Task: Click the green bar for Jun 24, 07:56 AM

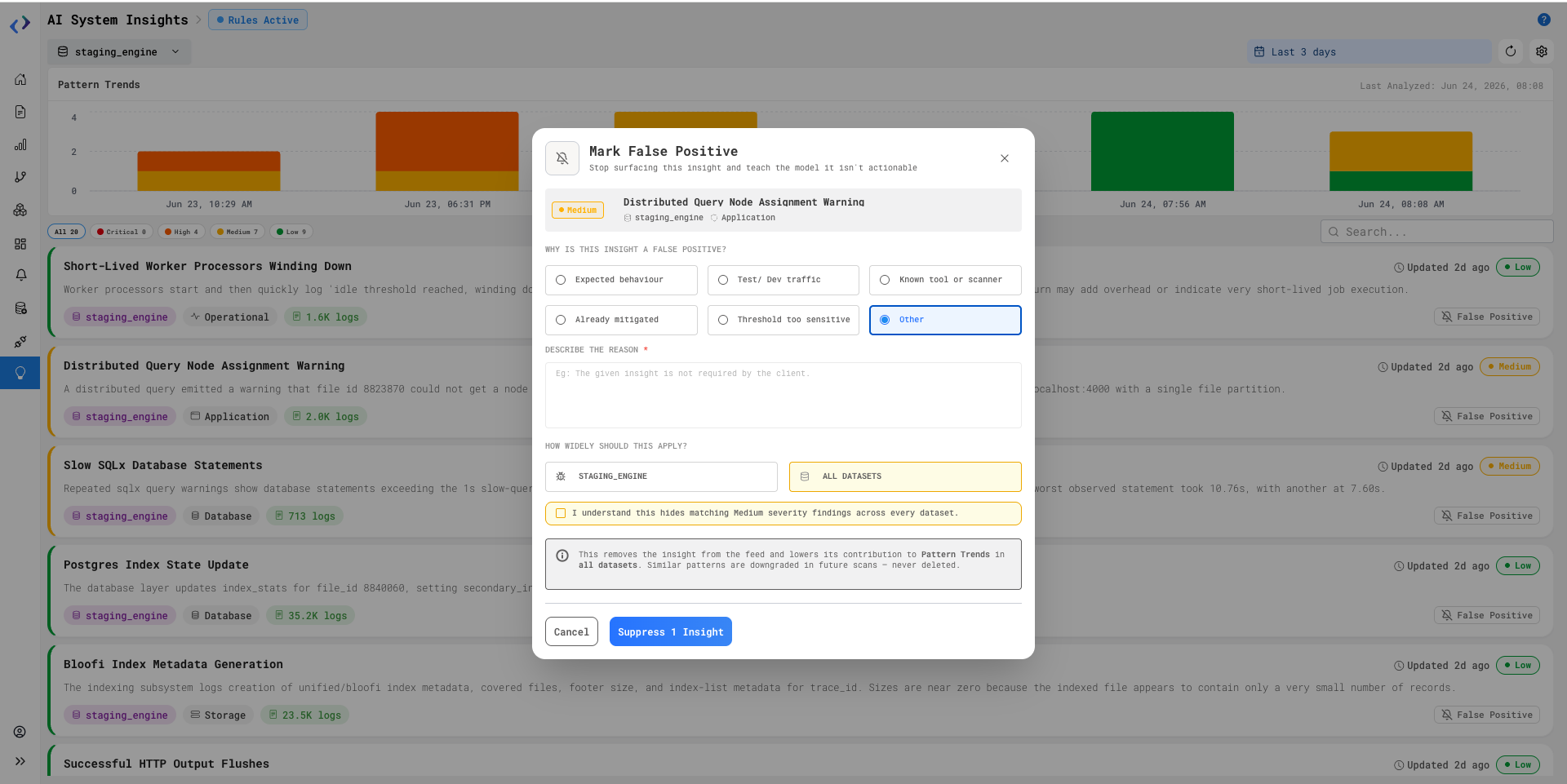Action: (x=1162, y=152)
